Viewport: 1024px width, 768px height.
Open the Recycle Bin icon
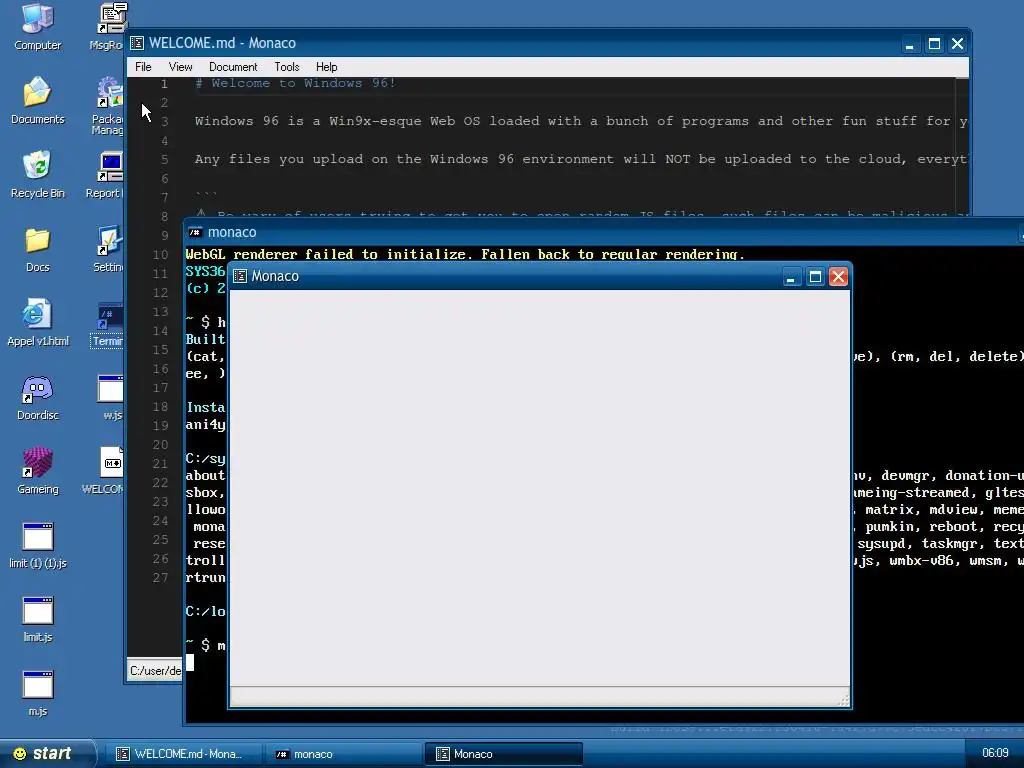37,174
